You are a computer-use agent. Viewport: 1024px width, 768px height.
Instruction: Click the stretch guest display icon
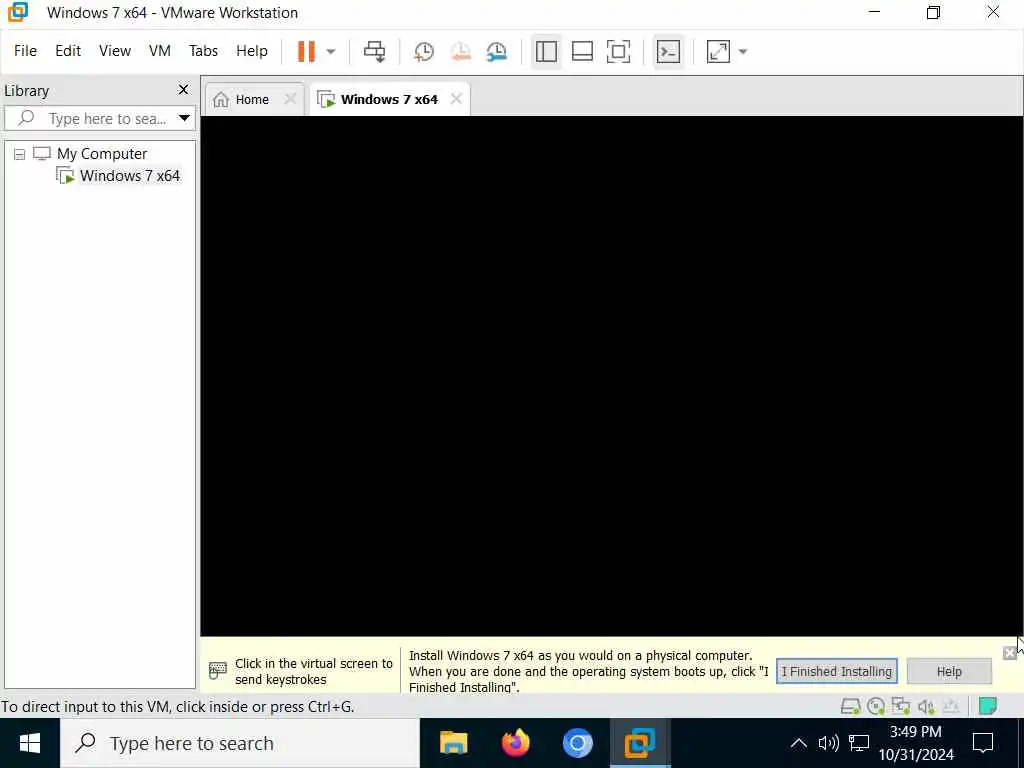click(x=718, y=52)
